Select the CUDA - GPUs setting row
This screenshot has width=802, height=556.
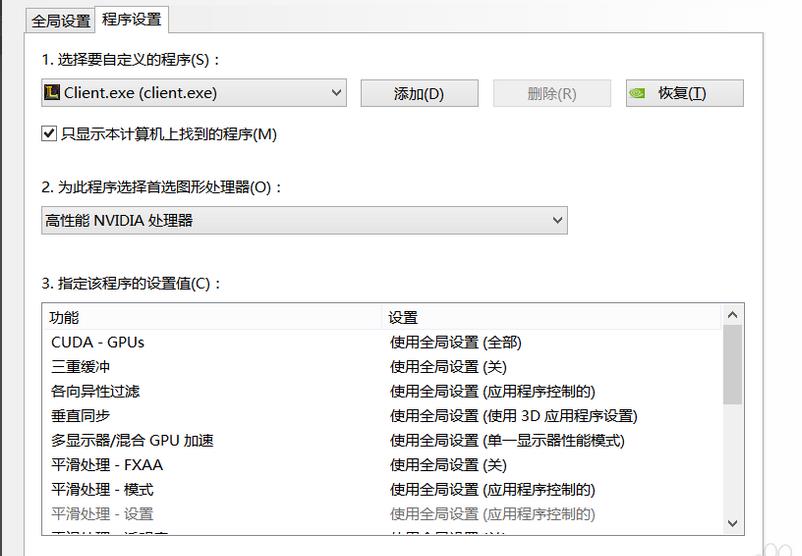[98, 342]
